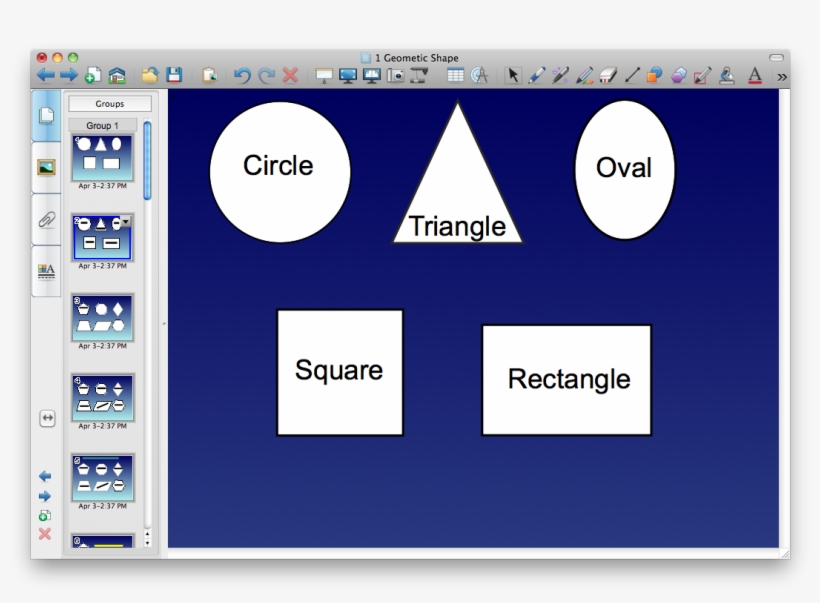Open the page 2 thumbnail menu arrow

[126, 221]
